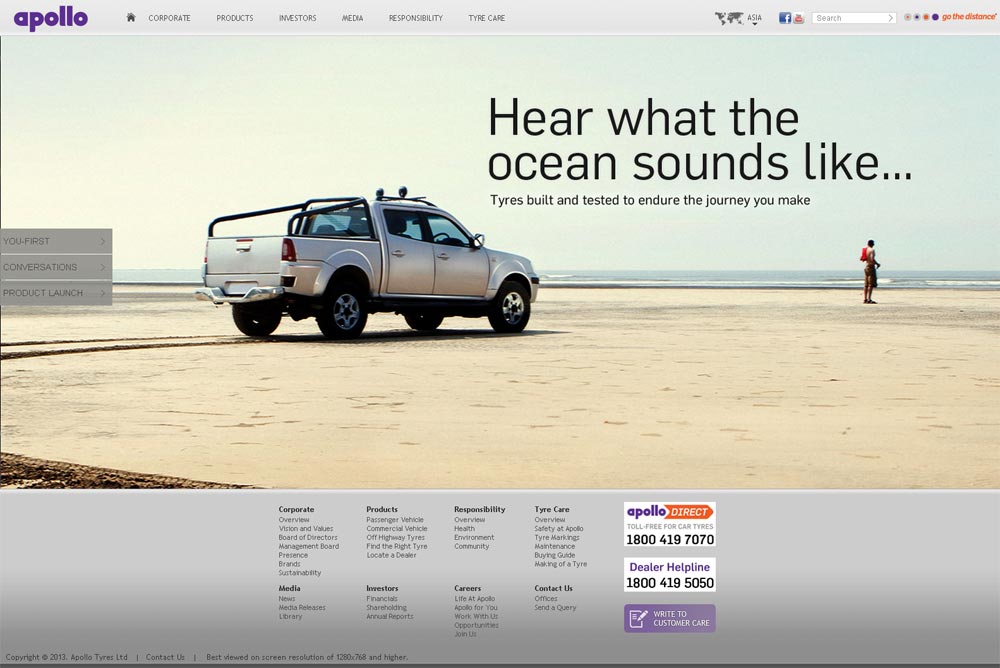This screenshot has width=1000, height=668.
Task: Click the Apollo logo
Action: [51, 18]
